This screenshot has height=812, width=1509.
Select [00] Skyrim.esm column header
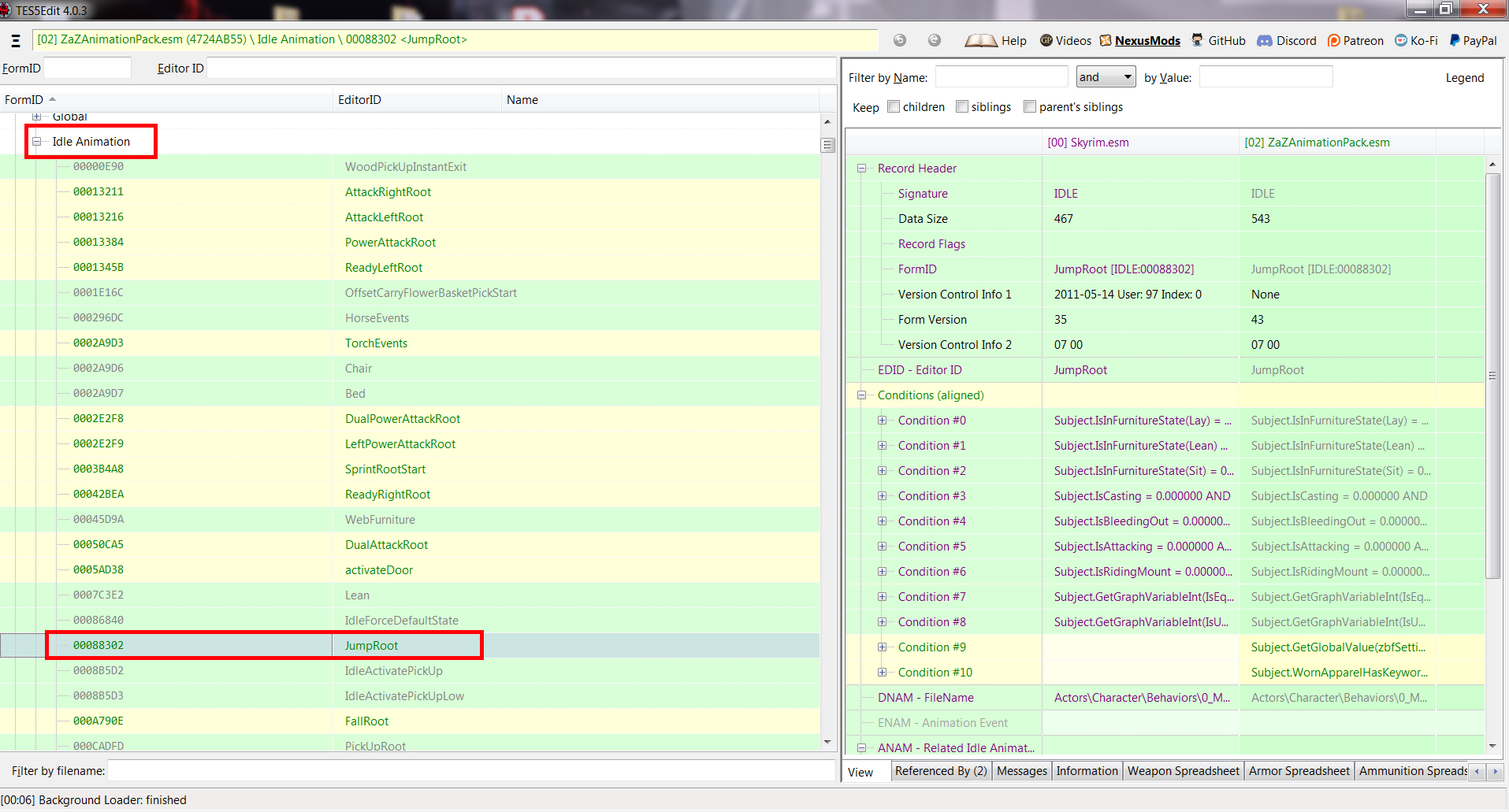1140,143
